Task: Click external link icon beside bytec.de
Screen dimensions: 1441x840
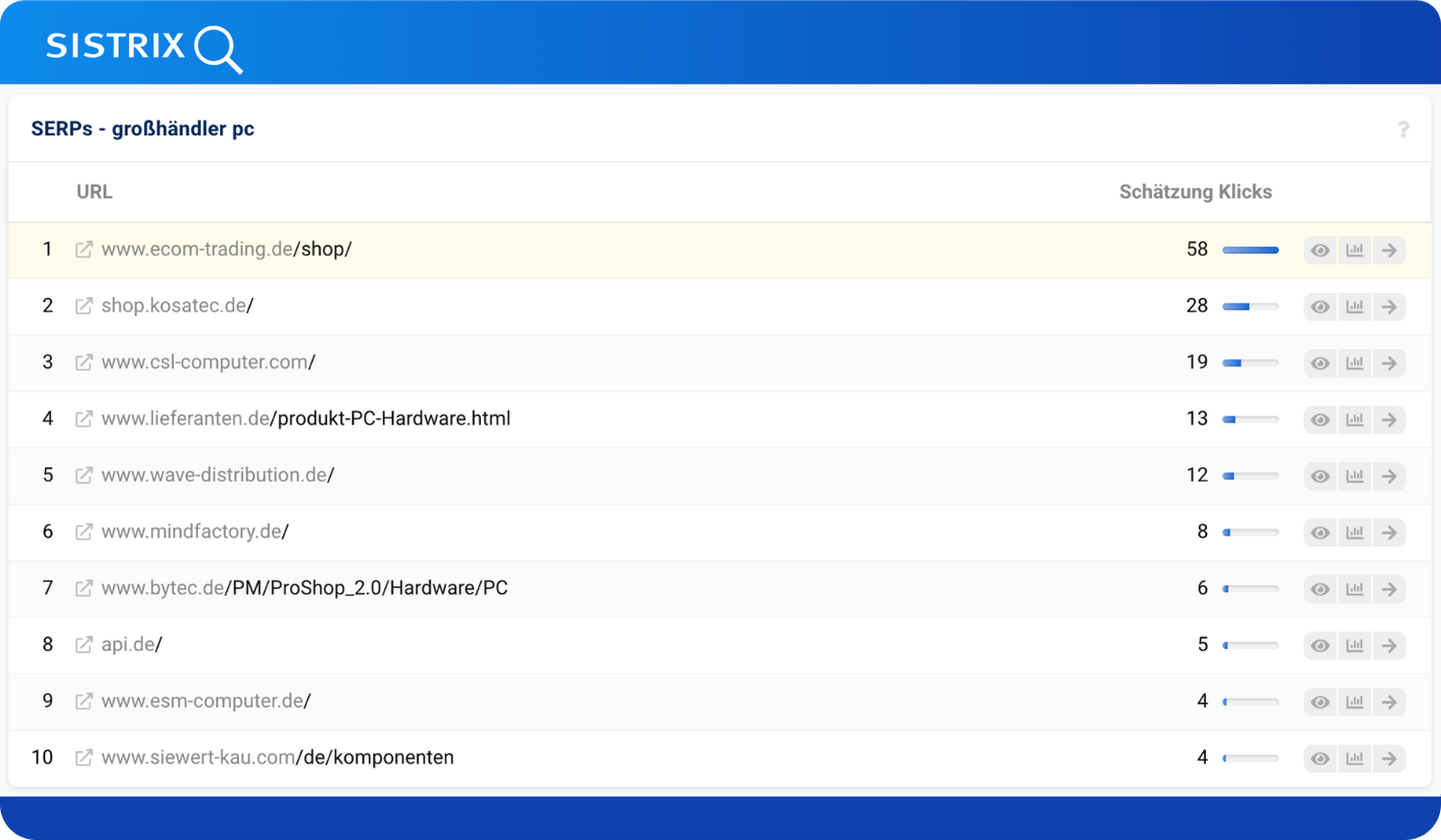Action: pos(84,589)
